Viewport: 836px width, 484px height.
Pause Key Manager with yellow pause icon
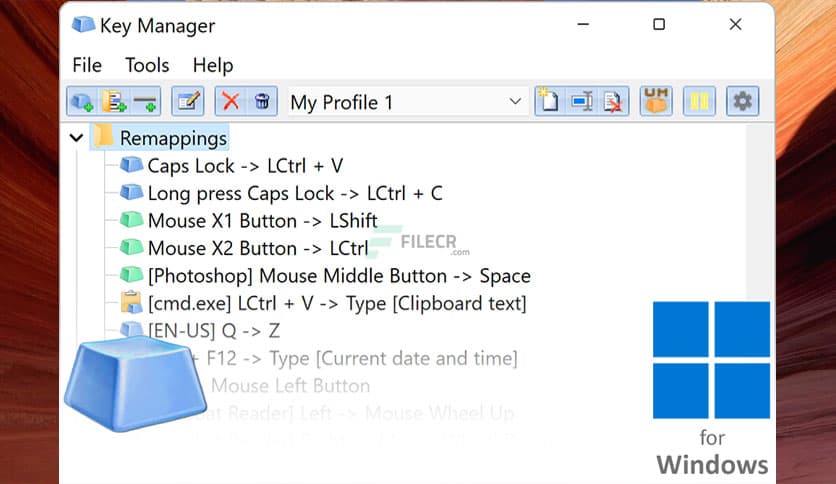coord(699,101)
